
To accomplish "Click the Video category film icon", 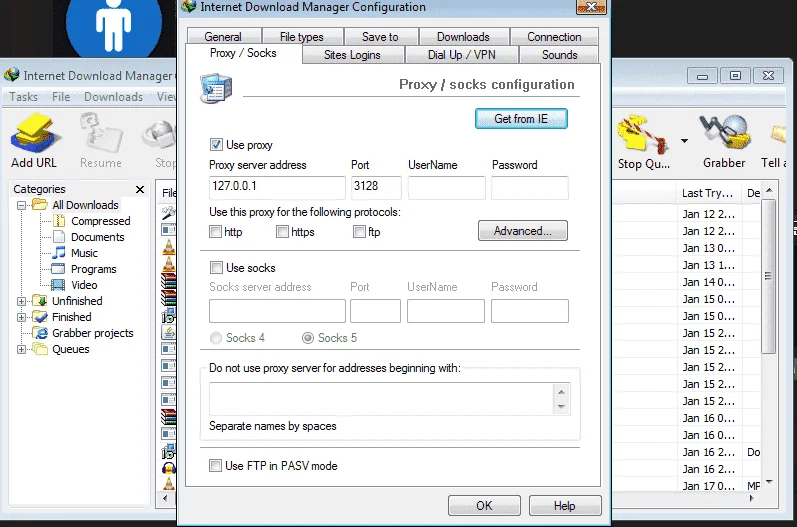I will pos(59,285).
